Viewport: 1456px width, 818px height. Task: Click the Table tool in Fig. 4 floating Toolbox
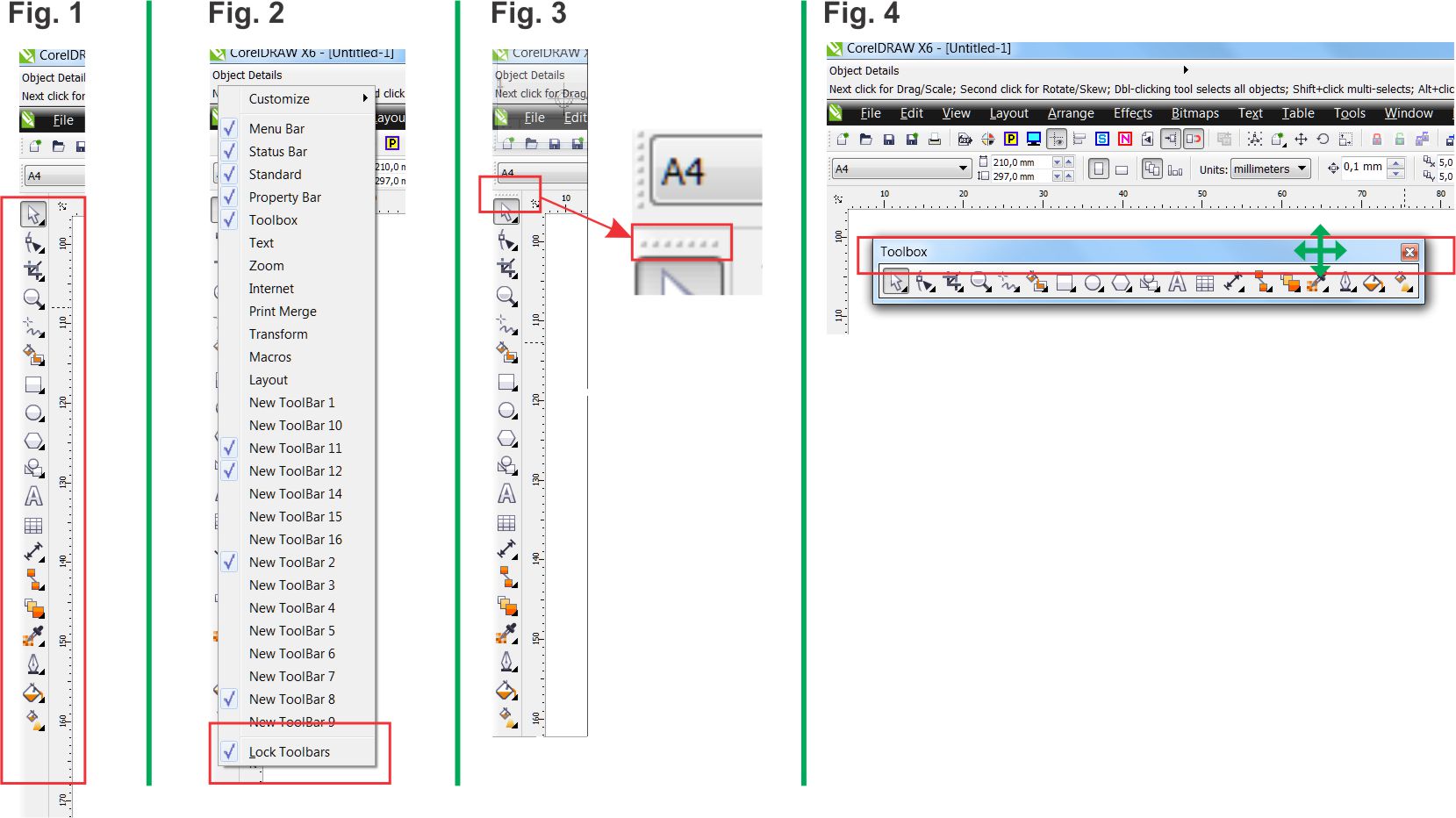click(x=1205, y=283)
